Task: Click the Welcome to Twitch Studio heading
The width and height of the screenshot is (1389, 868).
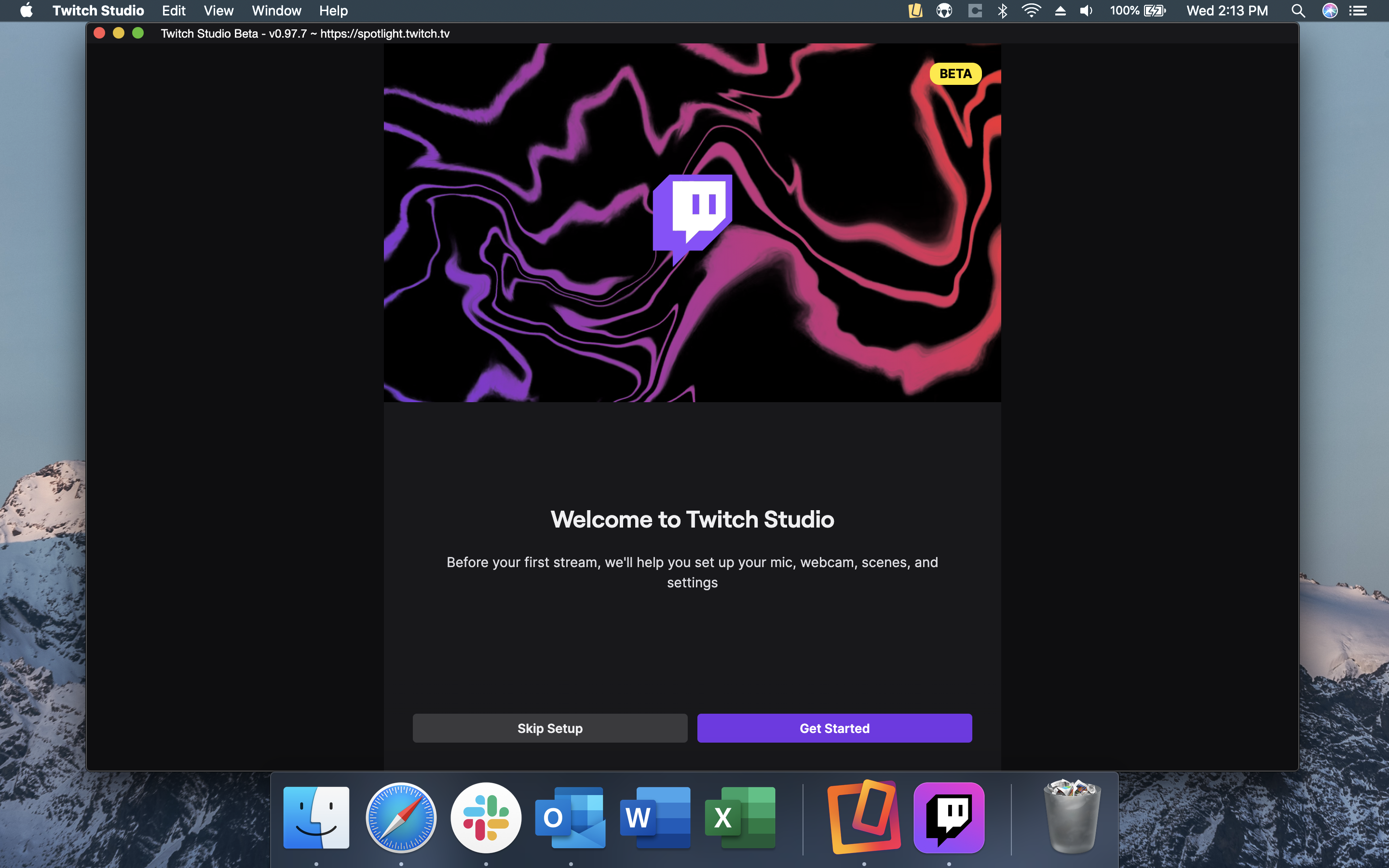Action: tap(692, 519)
